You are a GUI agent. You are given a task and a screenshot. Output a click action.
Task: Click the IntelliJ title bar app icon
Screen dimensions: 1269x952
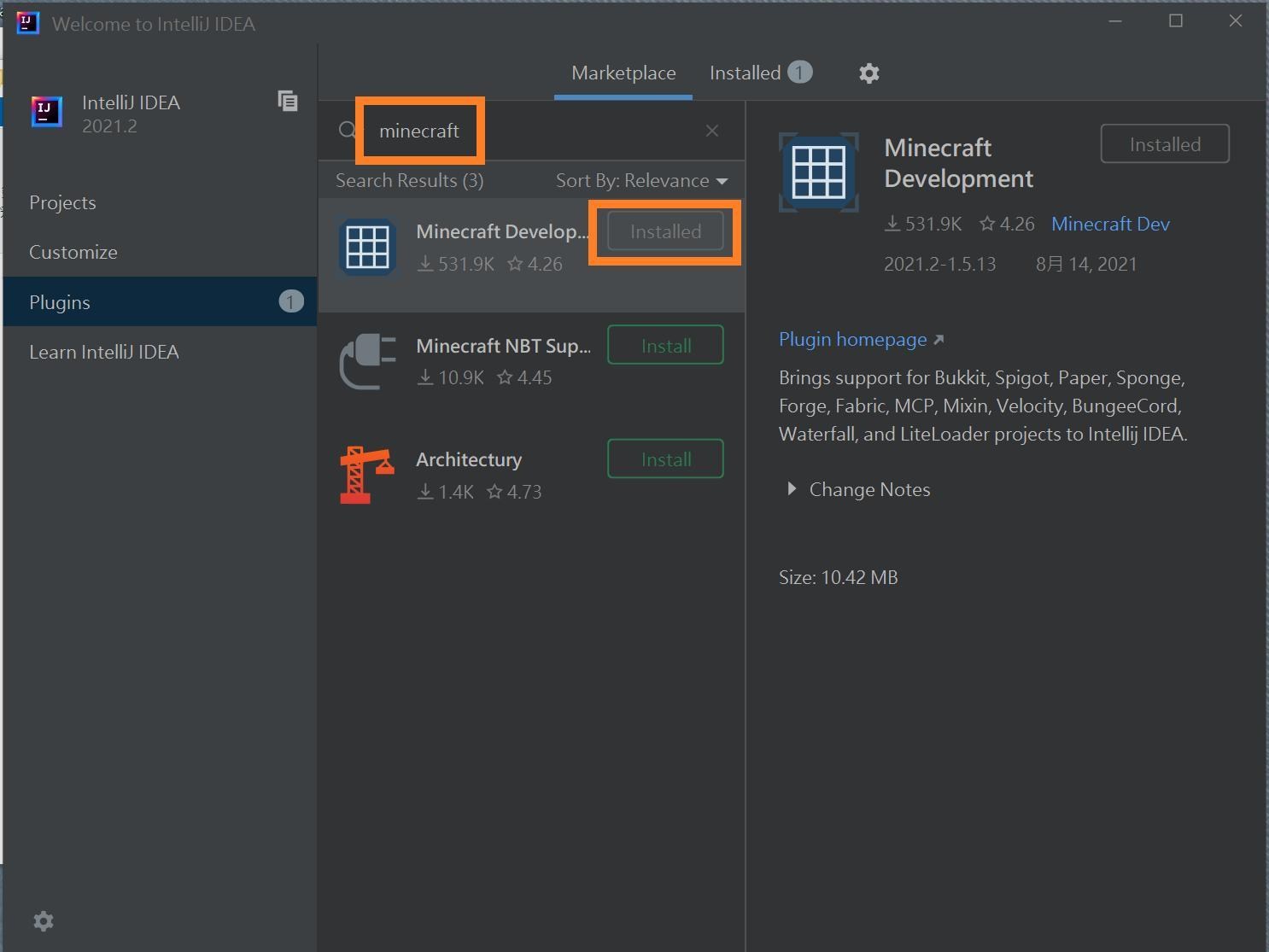28,23
